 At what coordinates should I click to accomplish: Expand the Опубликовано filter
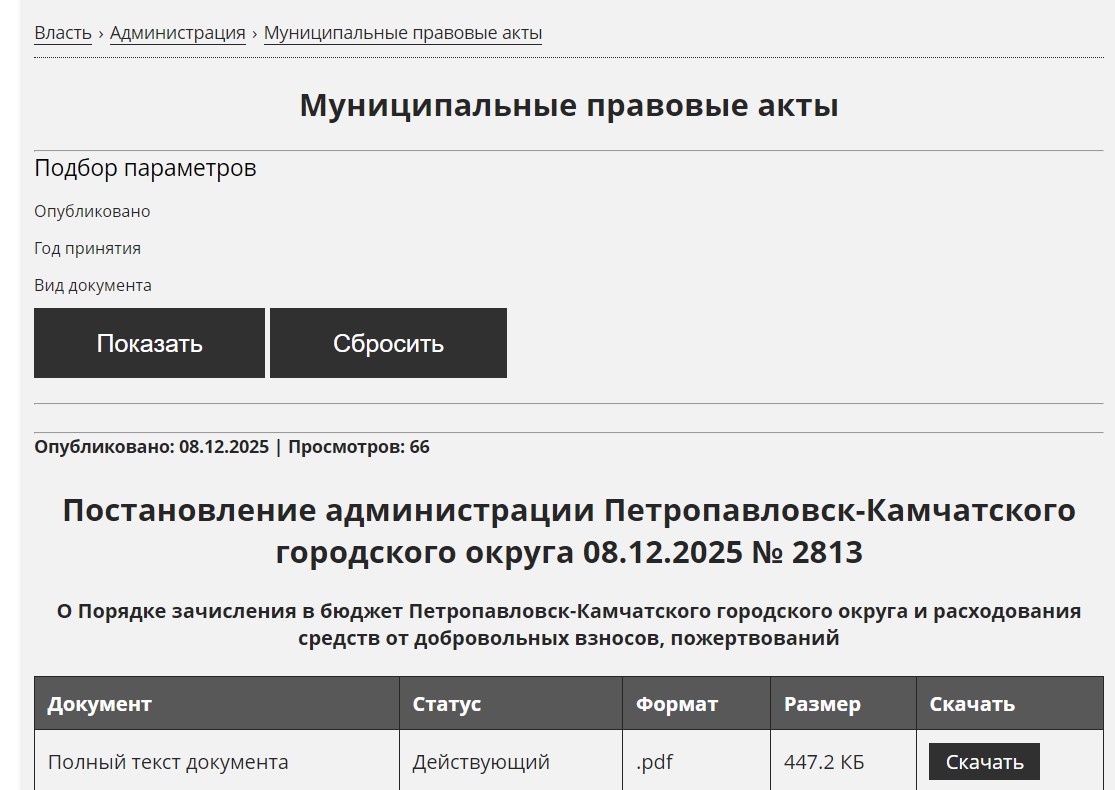[92, 211]
